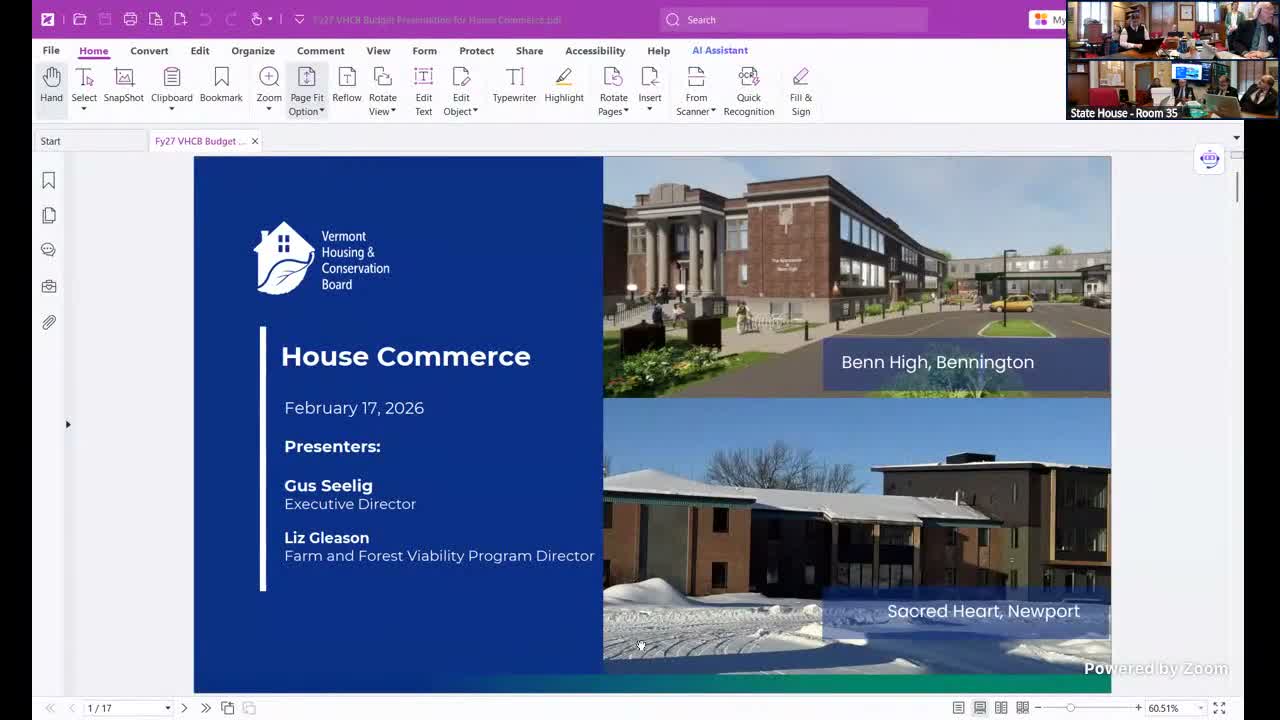Adjust the zoom slider handle
This screenshot has width=1280, height=720.
tap(1070, 708)
